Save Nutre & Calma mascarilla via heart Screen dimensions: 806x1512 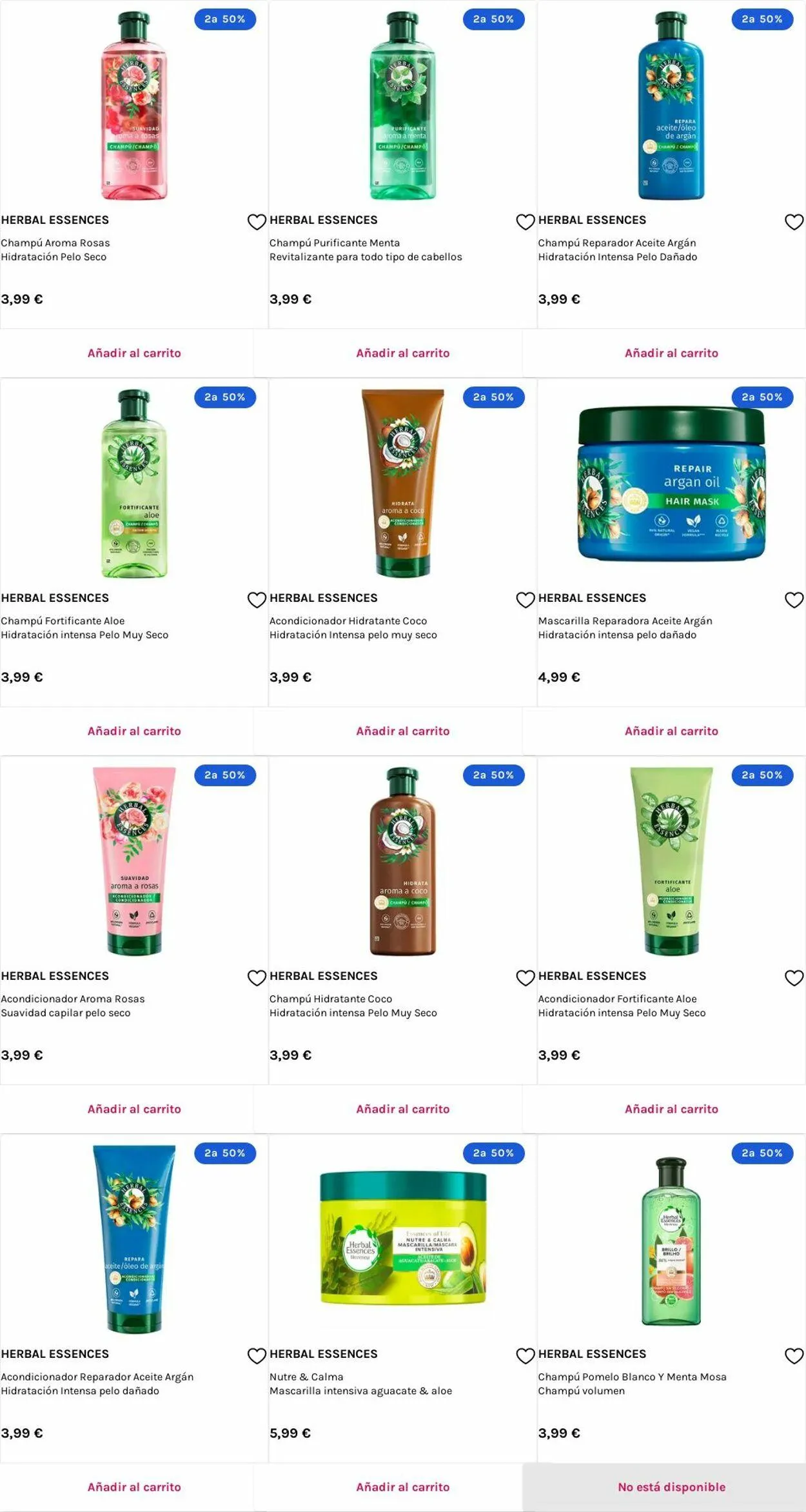pos(526,1356)
